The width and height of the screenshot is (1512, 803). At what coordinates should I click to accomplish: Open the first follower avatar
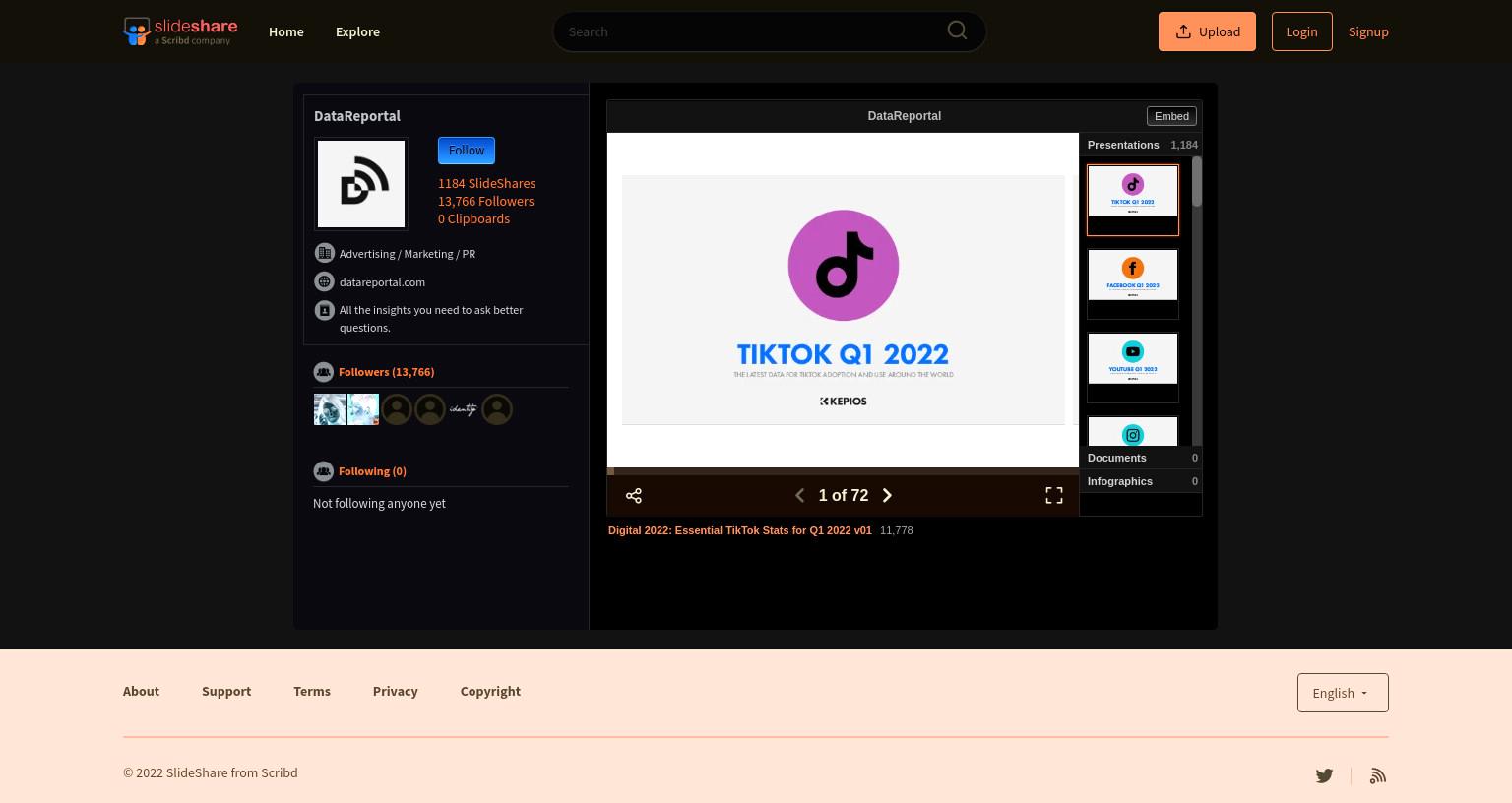pos(330,409)
